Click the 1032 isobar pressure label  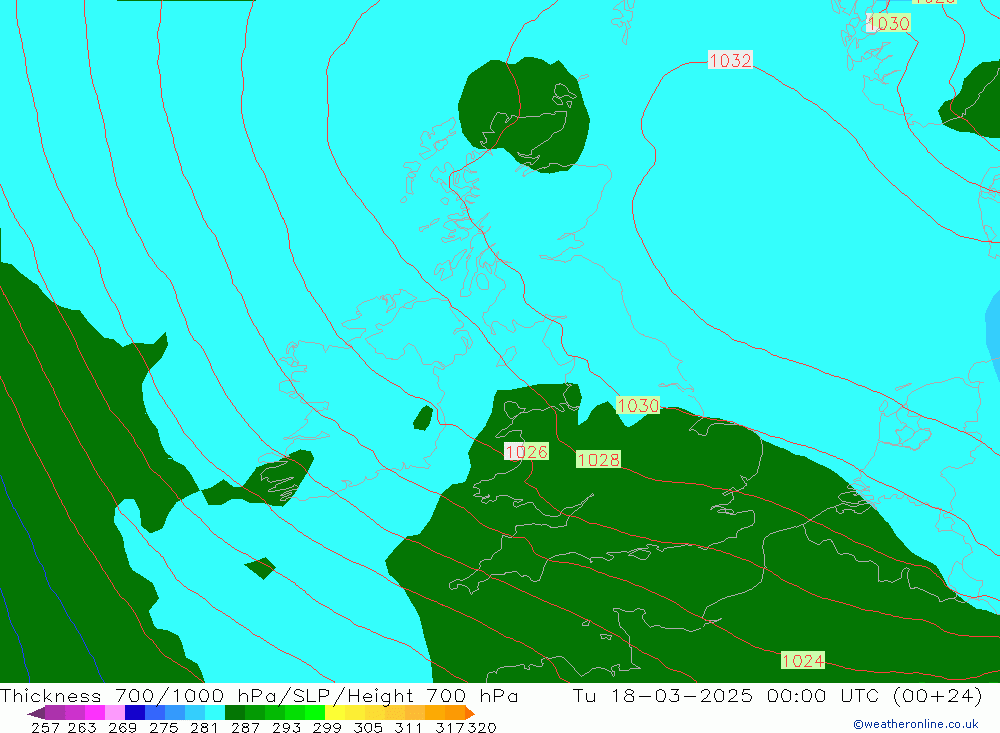point(730,60)
